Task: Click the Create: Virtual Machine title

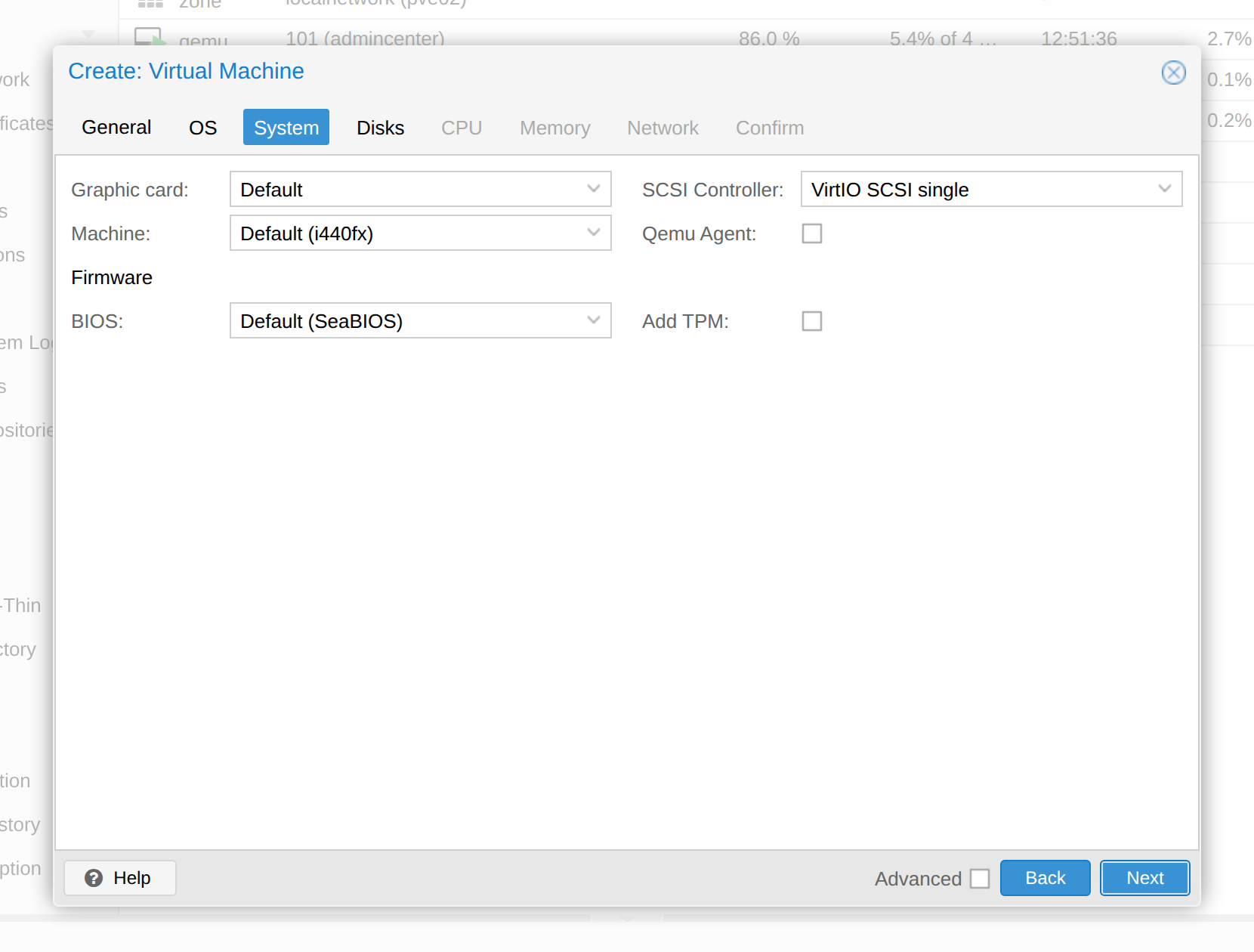Action: 186,71
